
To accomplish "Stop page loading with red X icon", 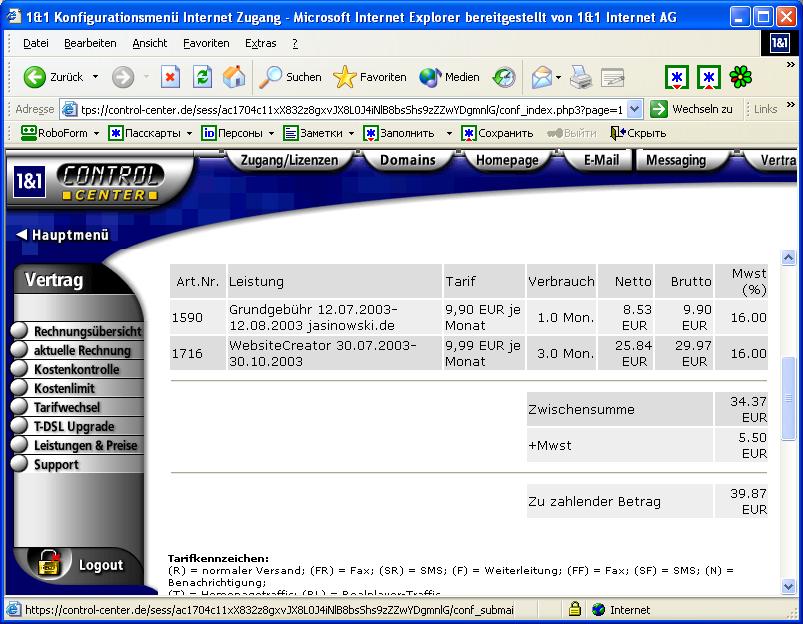I will click(171, 77).
